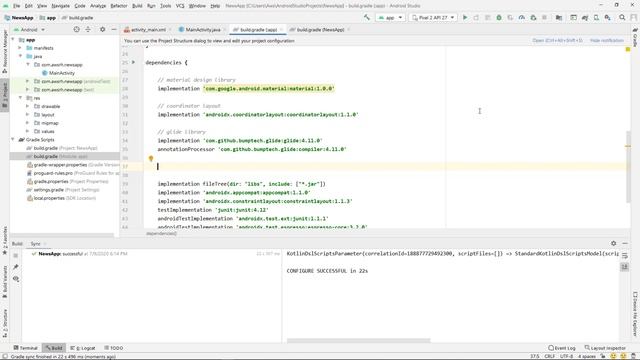
Task: Open the Search Everywhere magnifier icon
Action: [622, 18]
